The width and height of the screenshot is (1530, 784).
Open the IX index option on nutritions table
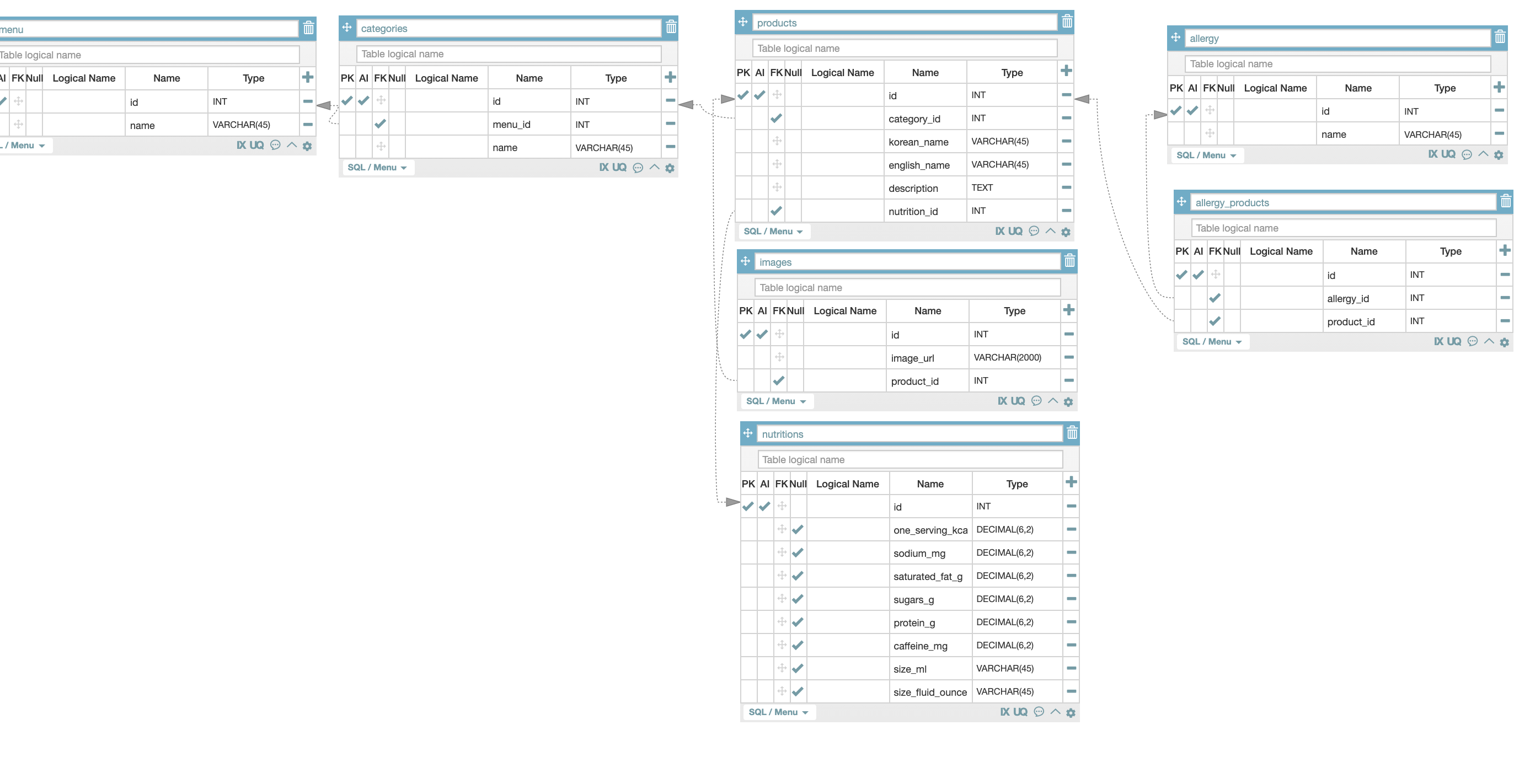1004,712
